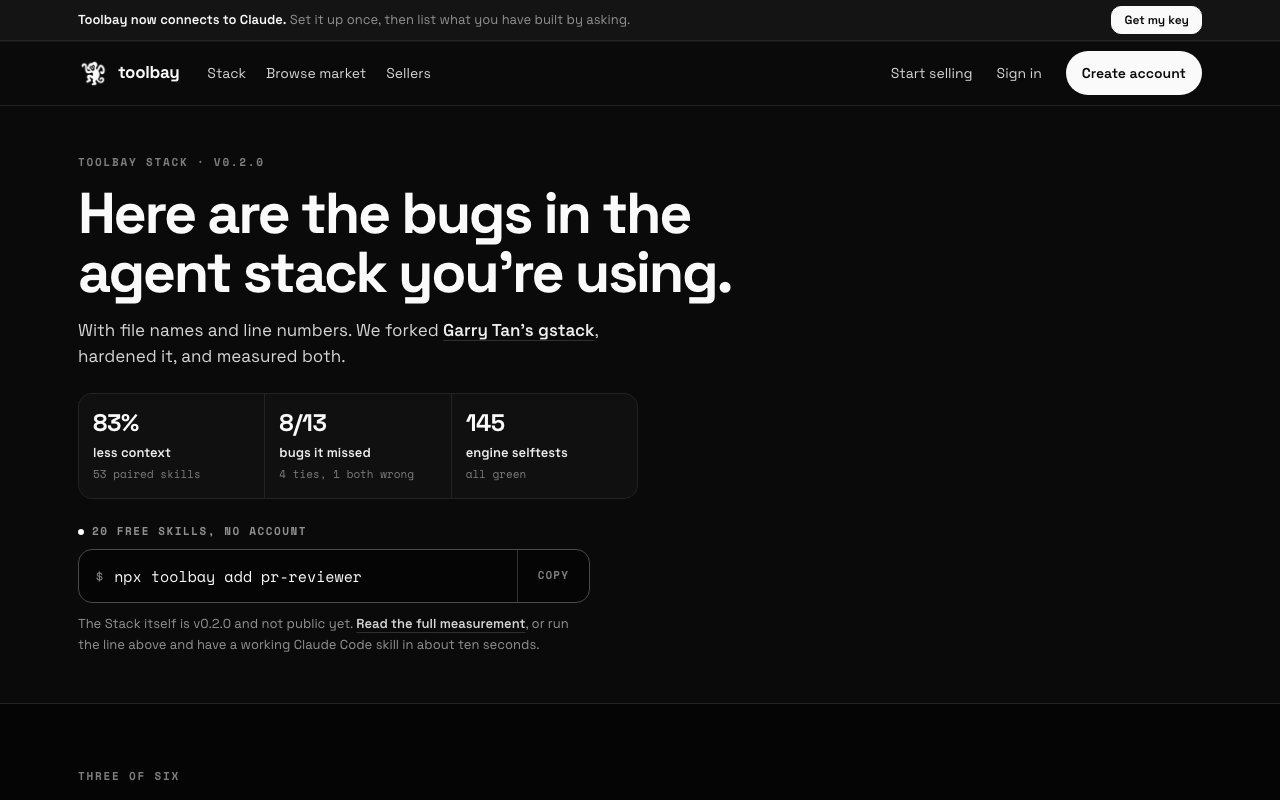Click the toolbay monkey logo icon
The image size is (1280, 800).
(x=93, y=73)
